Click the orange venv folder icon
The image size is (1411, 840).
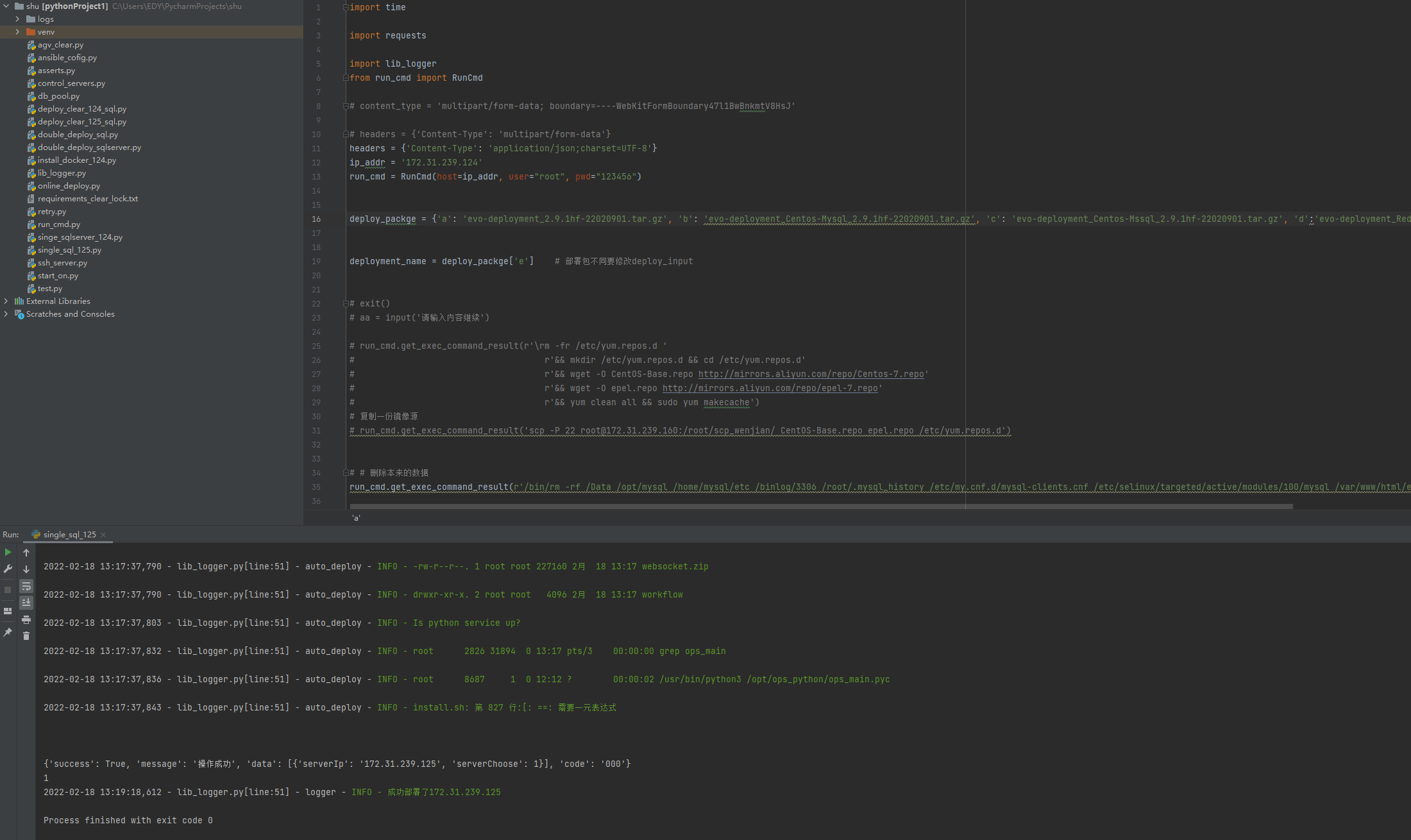pyautogui.click(x=31, y=32)
